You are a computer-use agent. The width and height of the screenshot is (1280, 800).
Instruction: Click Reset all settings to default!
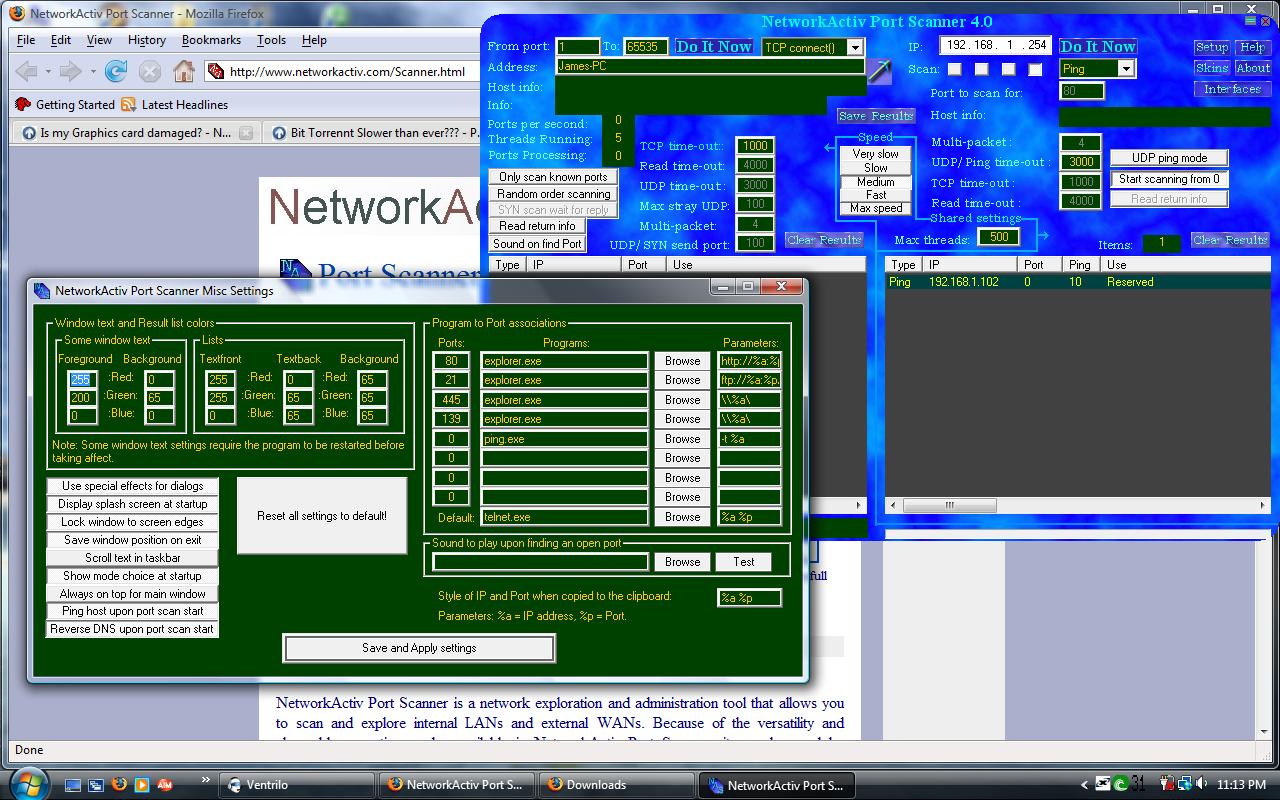point(322,516)
